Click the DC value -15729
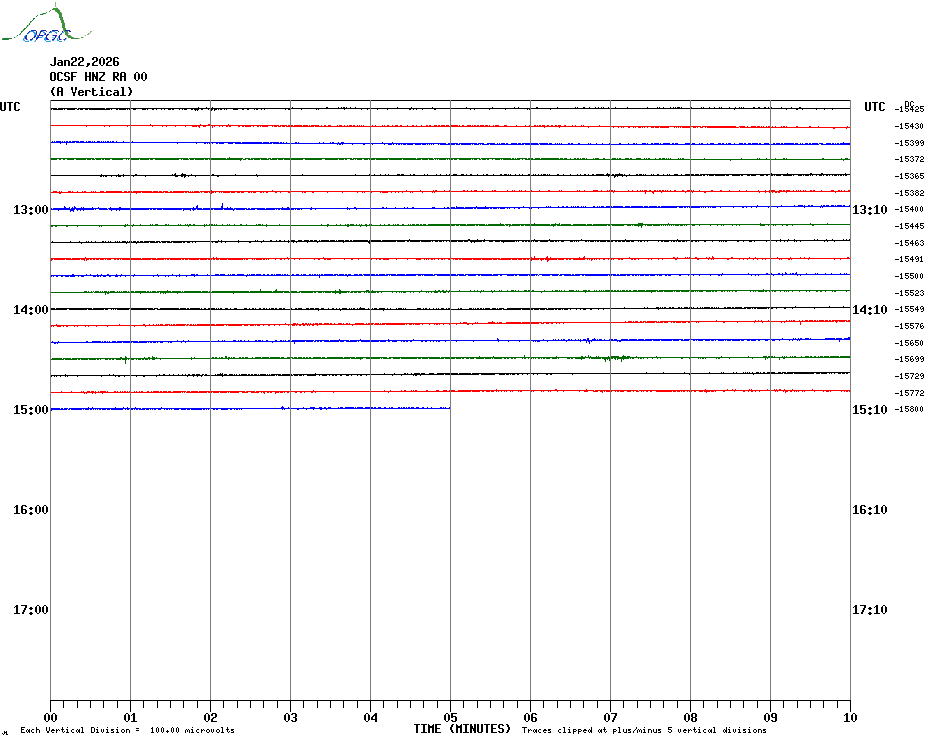 [909, 376]
